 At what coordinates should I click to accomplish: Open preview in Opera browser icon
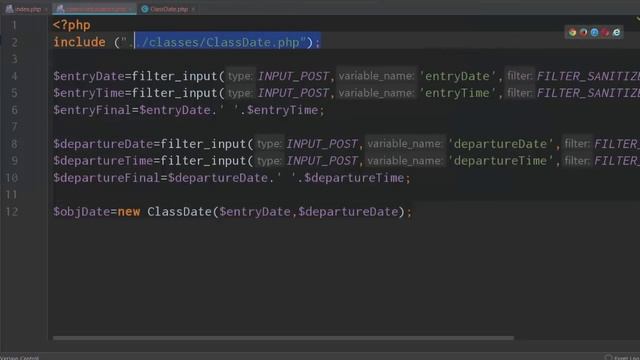(605, 33)
